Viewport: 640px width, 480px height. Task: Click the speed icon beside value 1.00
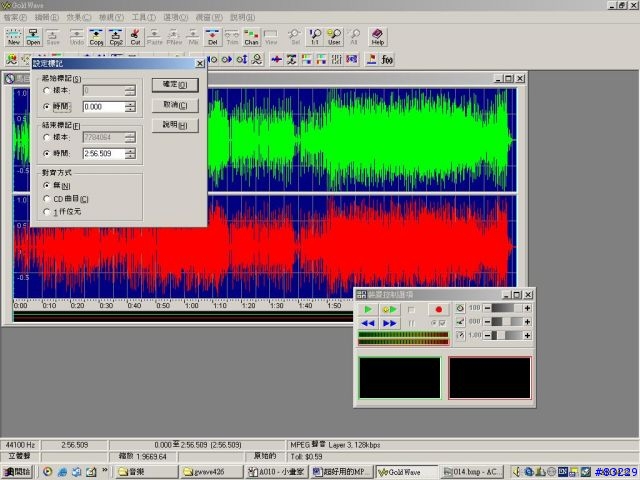tap(460, 335)
